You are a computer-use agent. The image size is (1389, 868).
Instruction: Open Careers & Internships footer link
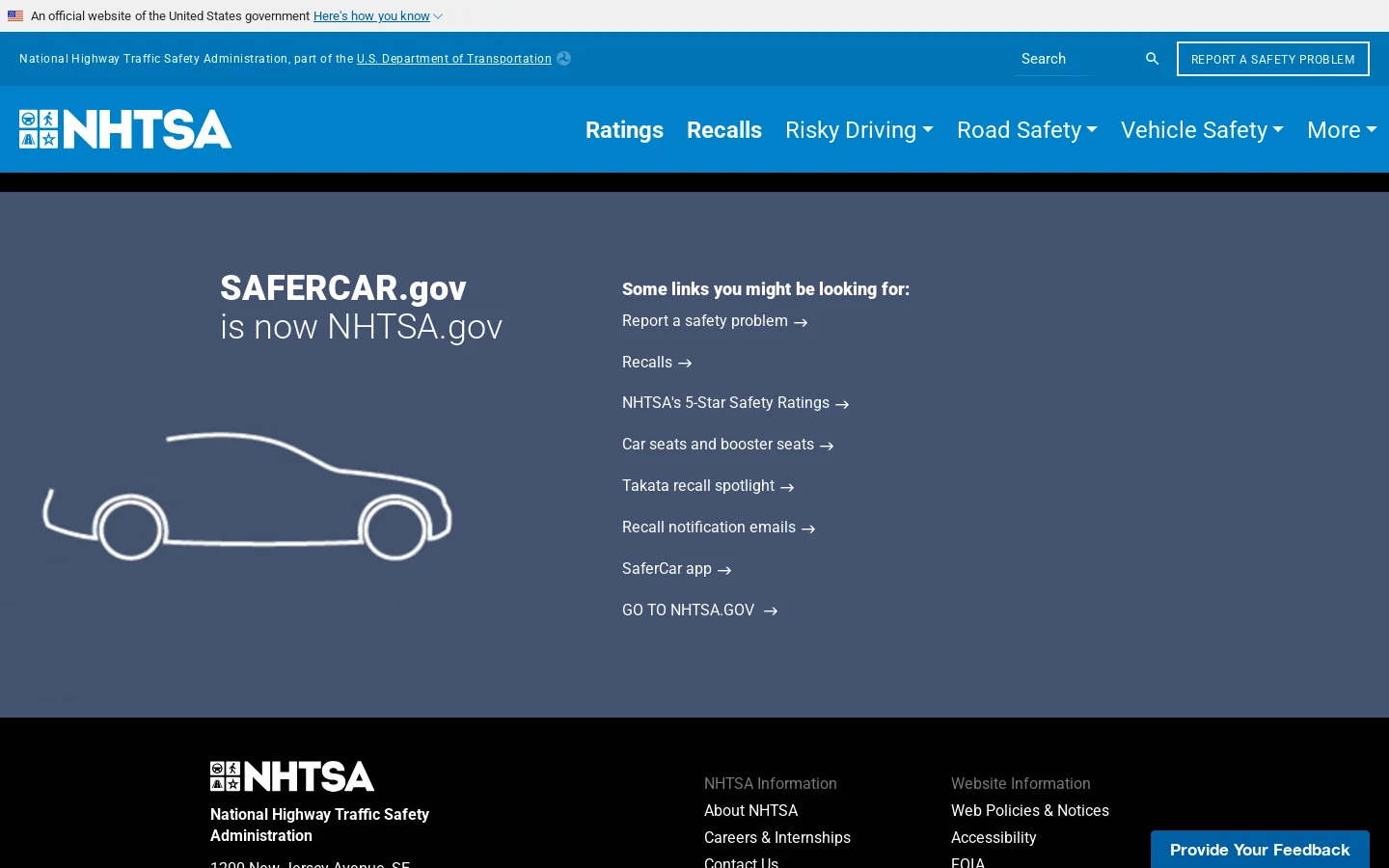[x=777, y=838]
